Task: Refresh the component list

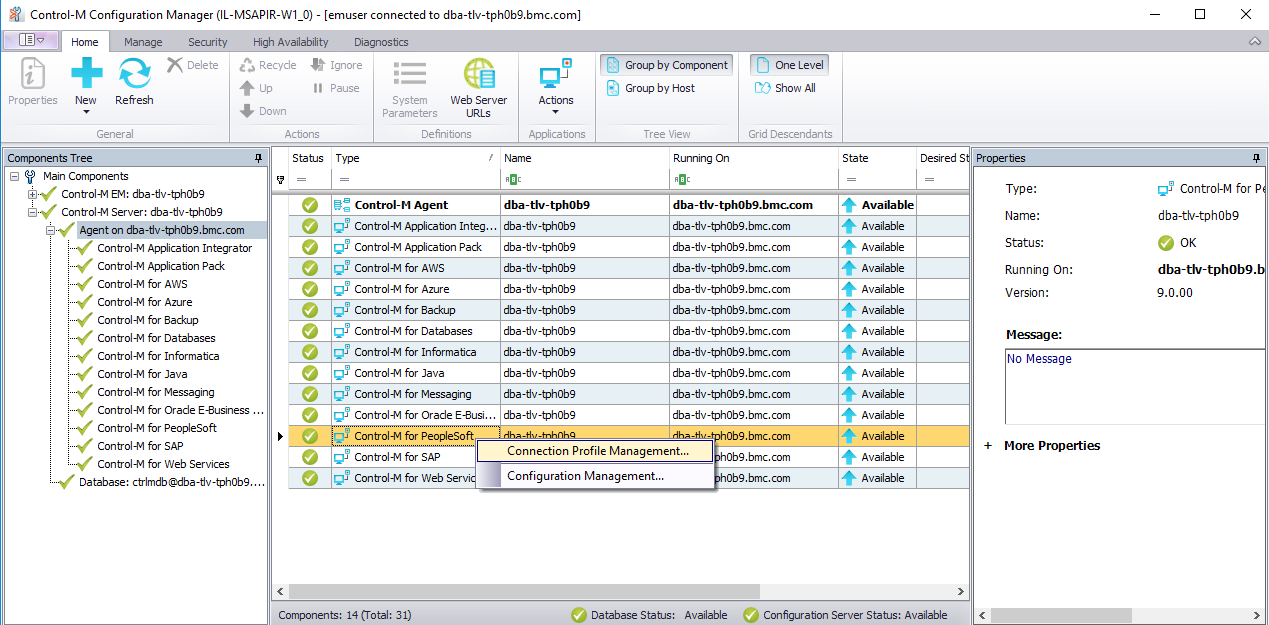Action: click(134, 82)
